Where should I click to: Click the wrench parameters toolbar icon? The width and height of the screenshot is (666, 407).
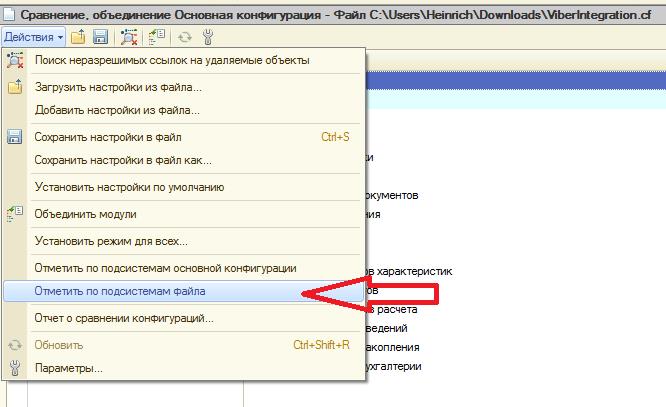(x=207, y=37)
